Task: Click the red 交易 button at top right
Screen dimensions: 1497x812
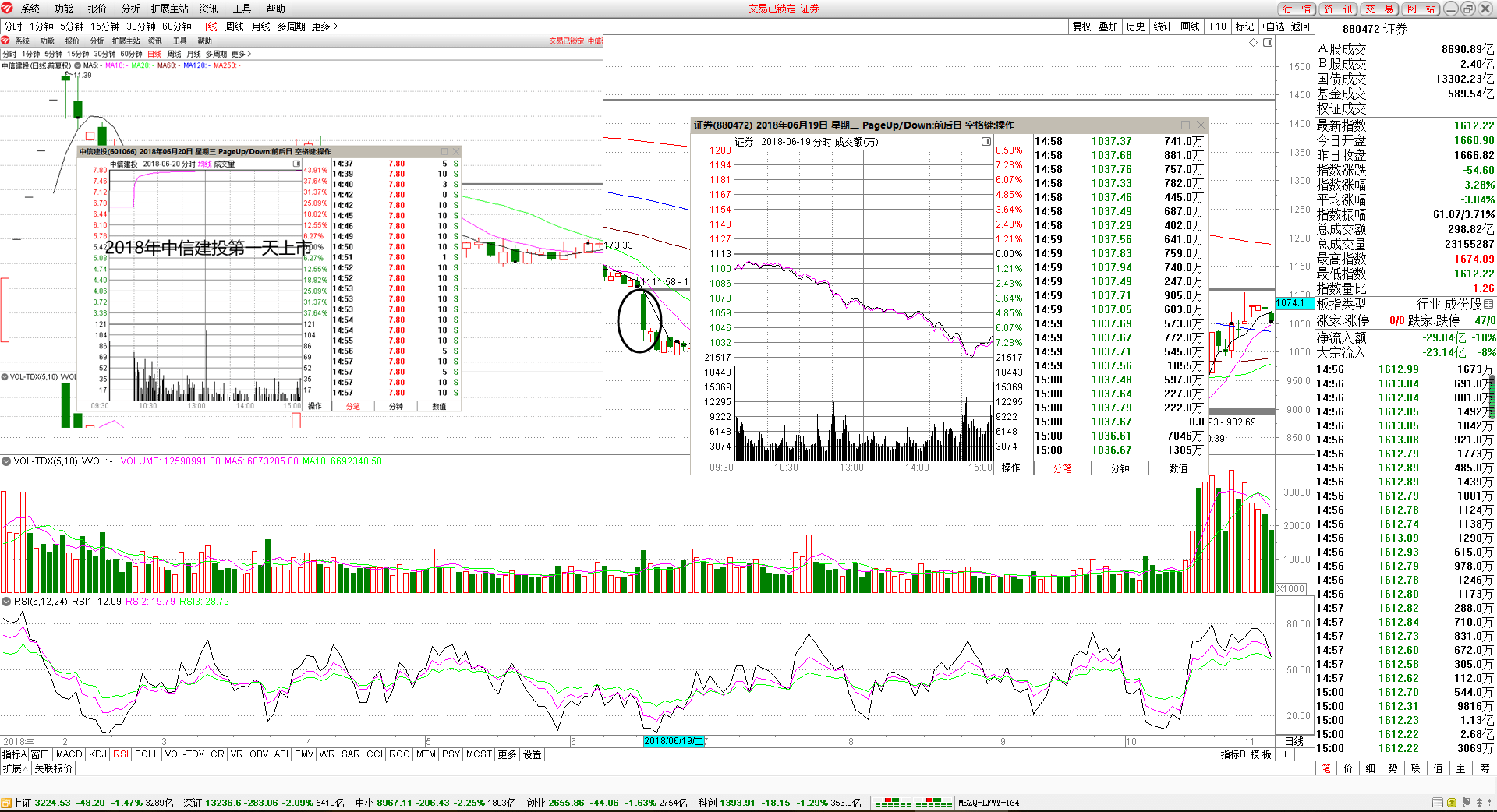Action: 1379,9
